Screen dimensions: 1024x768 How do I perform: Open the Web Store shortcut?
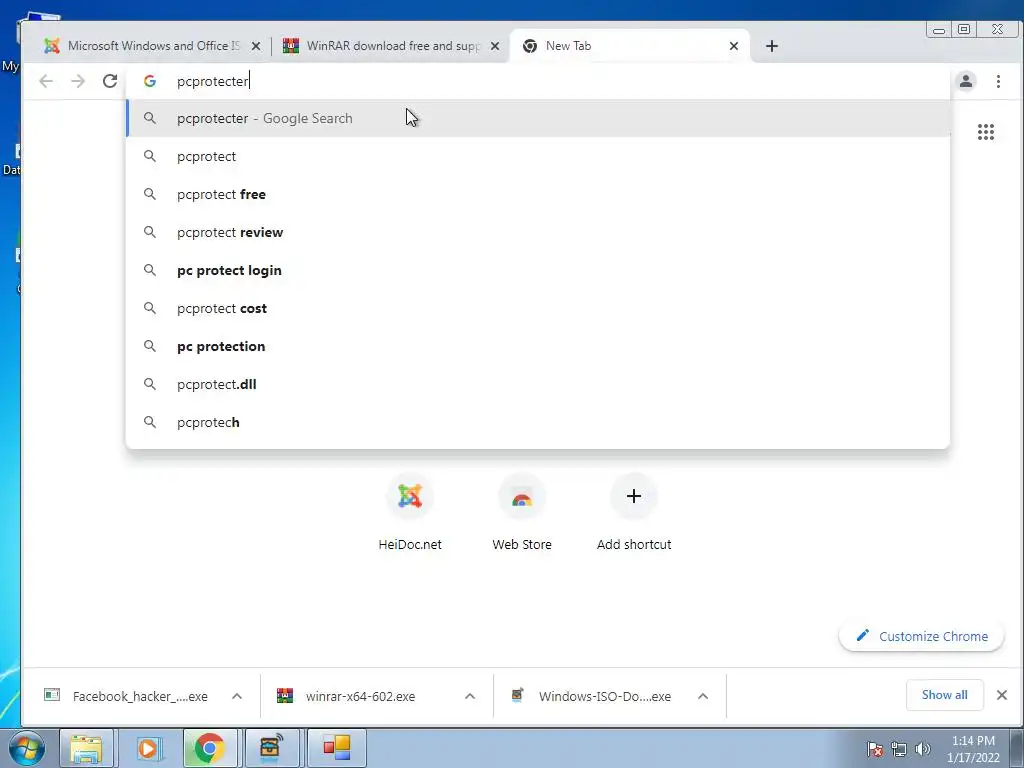[x=522, y=513]
